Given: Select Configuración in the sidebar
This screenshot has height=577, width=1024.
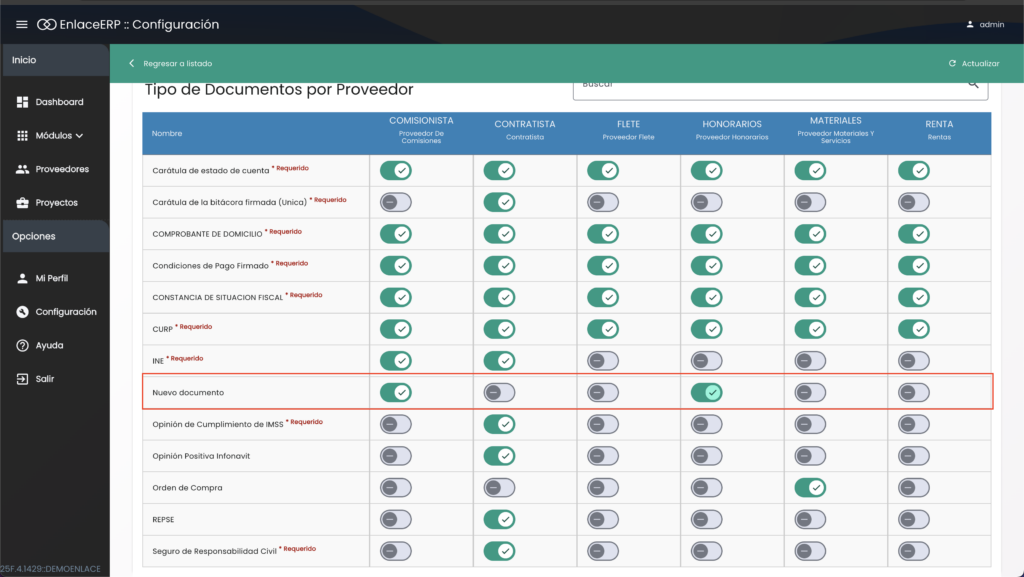Looking at the screenshot, I should (x=66, y=312).
